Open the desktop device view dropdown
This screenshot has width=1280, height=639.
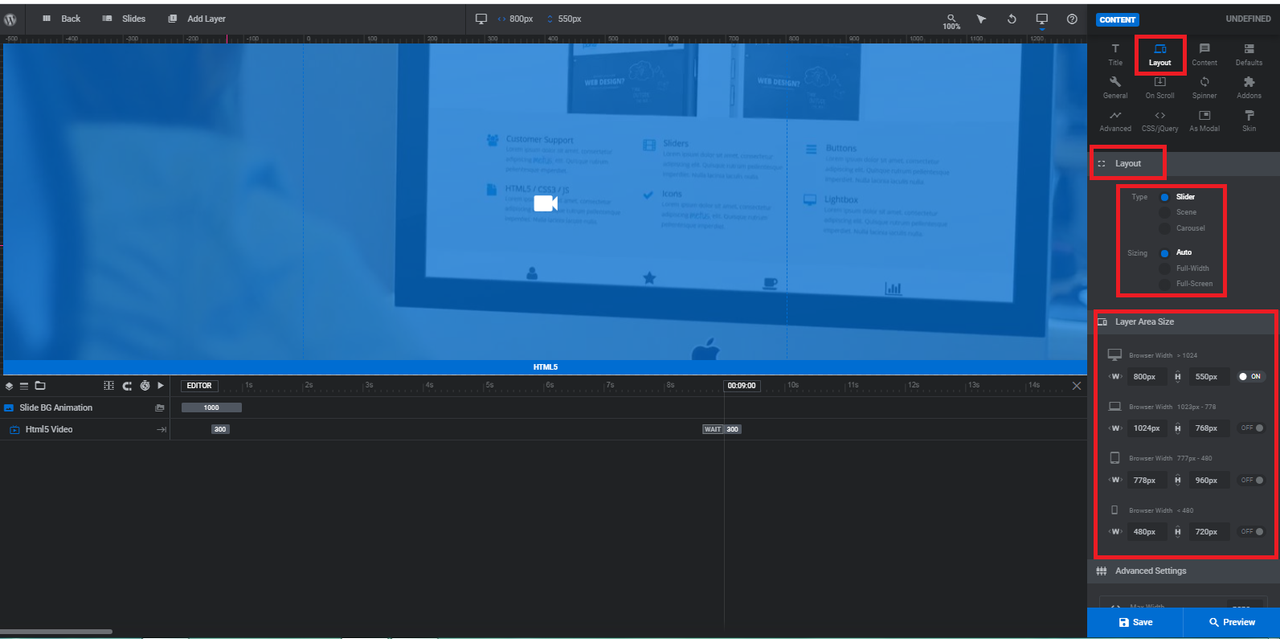click(x=1042, y=19)
